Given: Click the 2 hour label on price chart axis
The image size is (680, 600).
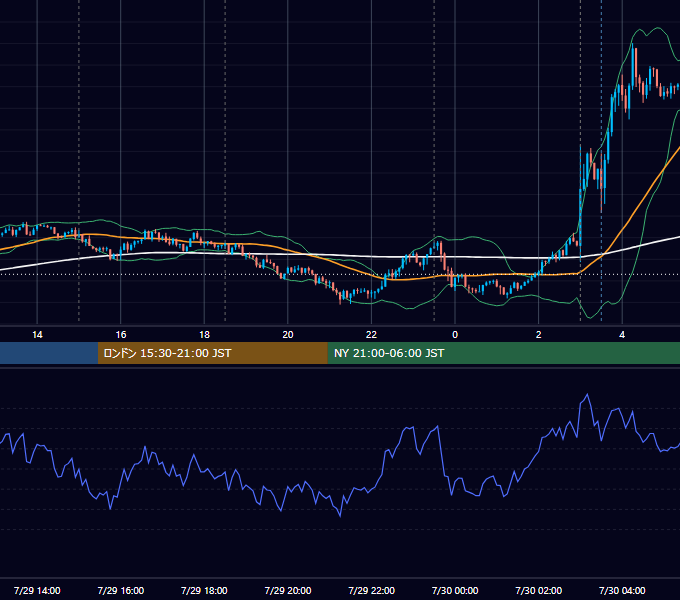Looking at the screenshot, I should (x=539, y=335).
